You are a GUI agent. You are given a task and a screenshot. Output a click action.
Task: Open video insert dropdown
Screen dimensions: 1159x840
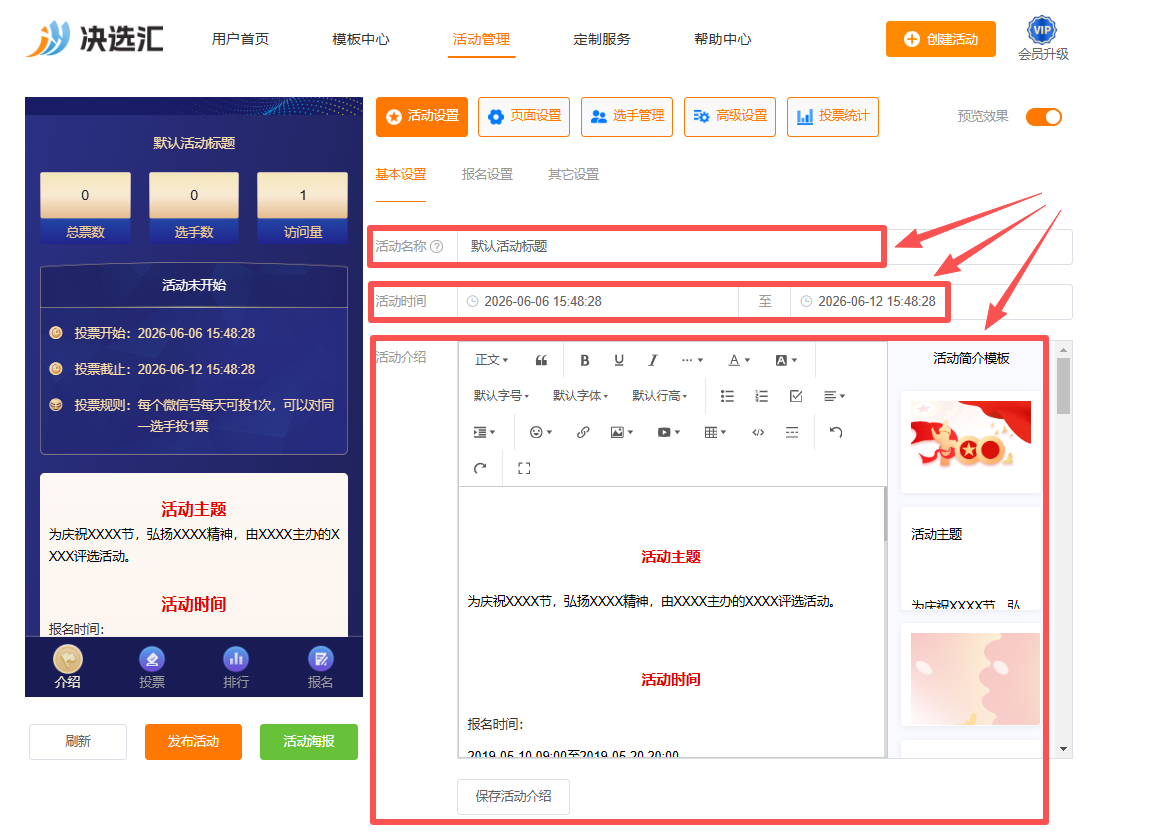click(669, 433)
